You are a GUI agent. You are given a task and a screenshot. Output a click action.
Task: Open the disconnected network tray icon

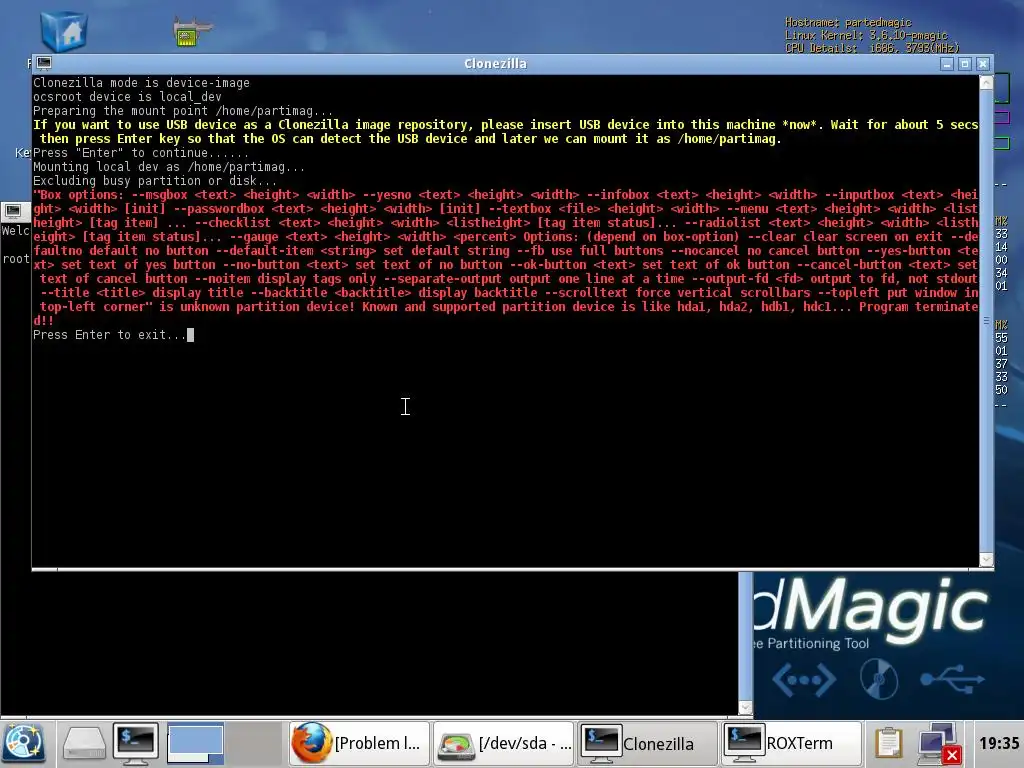point(940,744)
